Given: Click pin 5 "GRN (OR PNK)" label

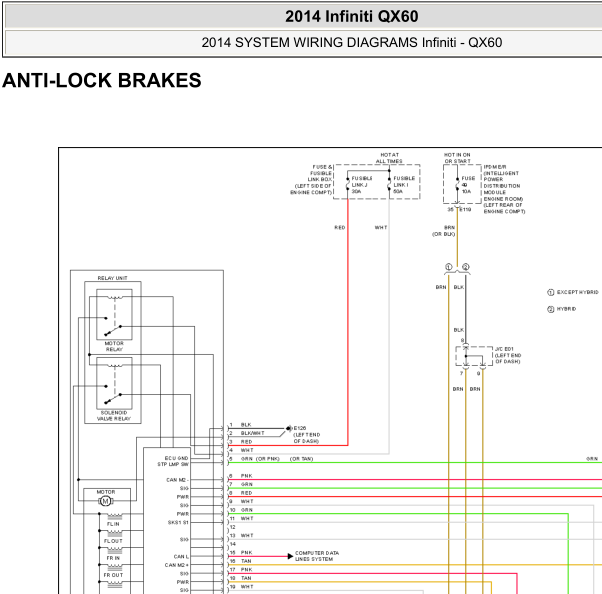Looking at the screenshot, I should [x=260, y=459].
